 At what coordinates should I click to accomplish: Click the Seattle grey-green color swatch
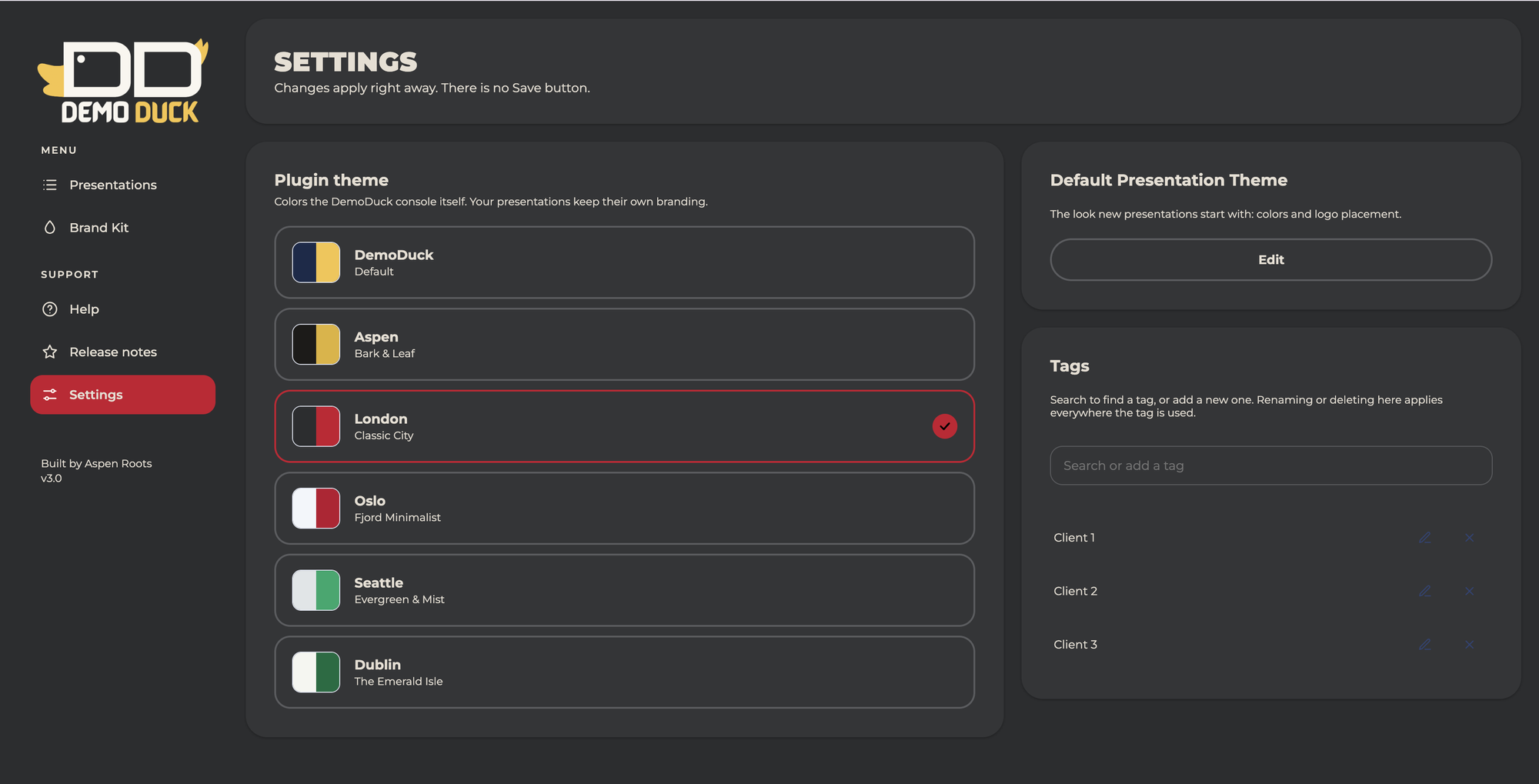pos(316,590)
